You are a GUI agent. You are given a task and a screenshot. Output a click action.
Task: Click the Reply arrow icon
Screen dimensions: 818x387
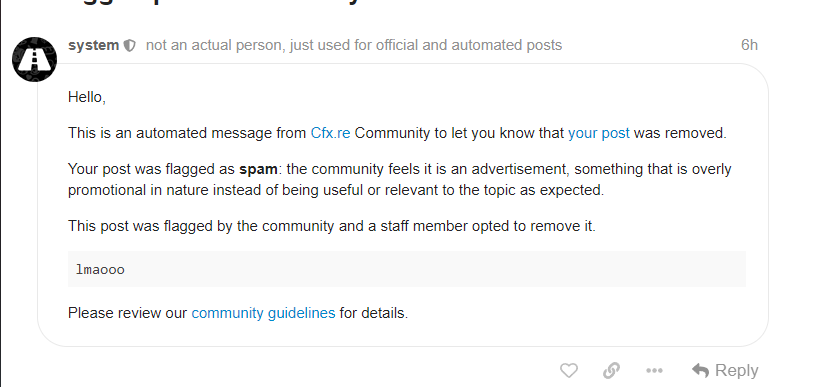pyautogui.click(x=700, y=371)
